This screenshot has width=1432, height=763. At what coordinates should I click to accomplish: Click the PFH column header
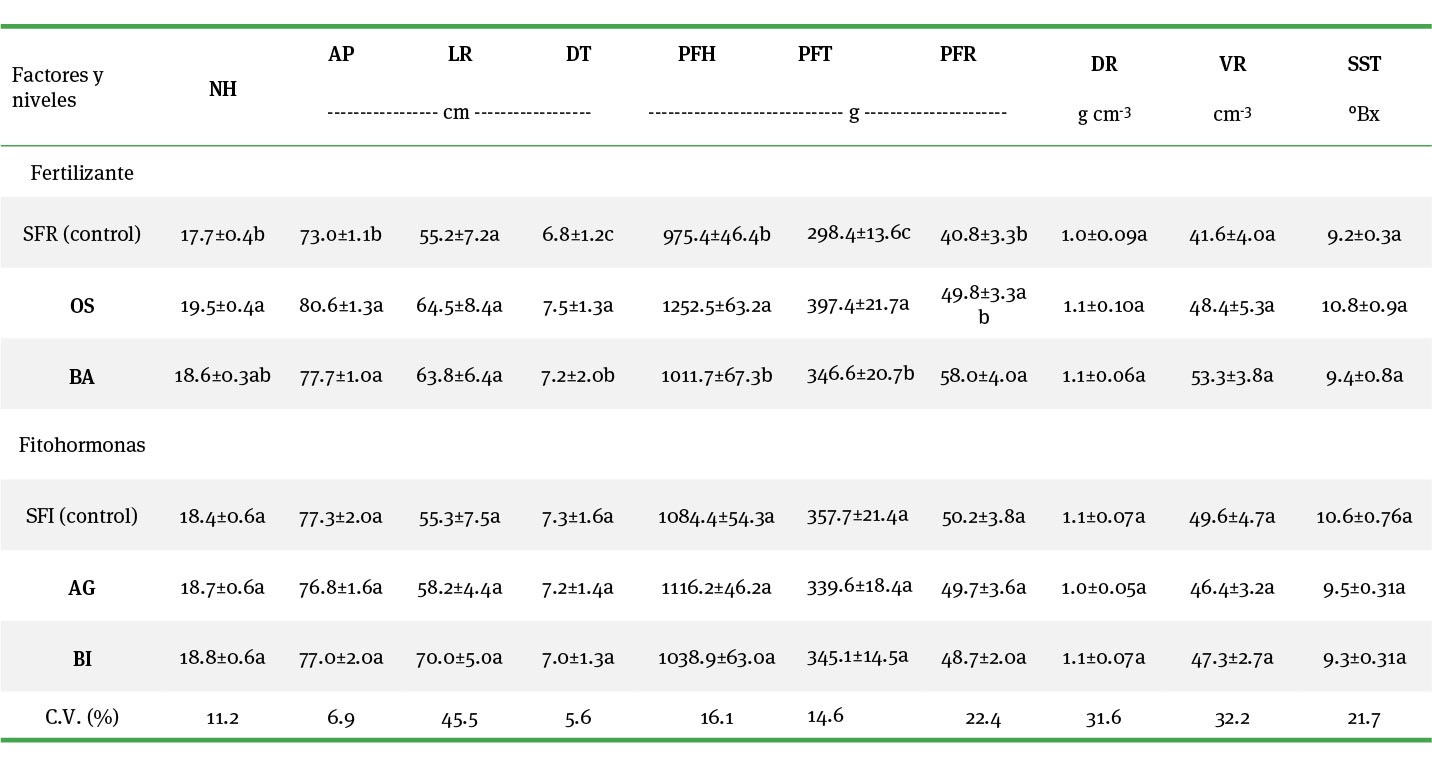tap(696, 55)
